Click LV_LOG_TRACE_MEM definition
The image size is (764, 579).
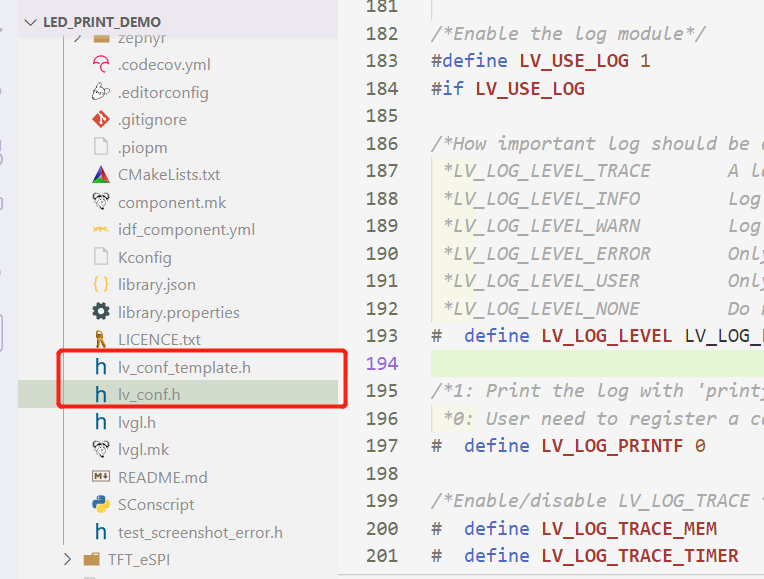click(629, 529)
